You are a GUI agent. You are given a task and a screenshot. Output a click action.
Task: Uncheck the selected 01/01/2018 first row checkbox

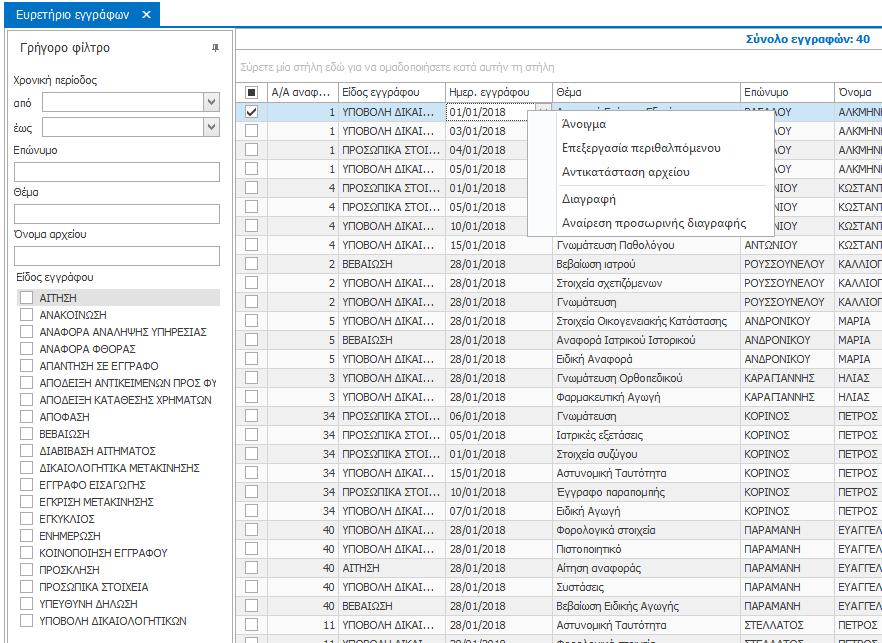point(251,112)
